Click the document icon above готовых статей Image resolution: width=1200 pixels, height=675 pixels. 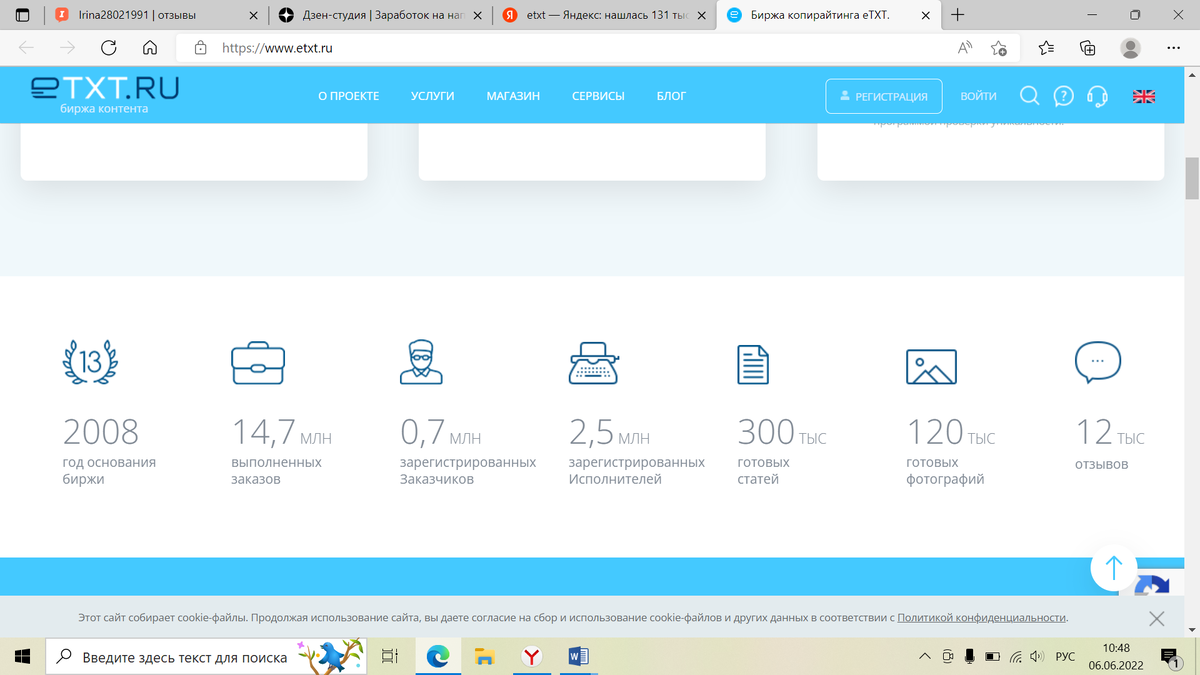pos(753,365)
